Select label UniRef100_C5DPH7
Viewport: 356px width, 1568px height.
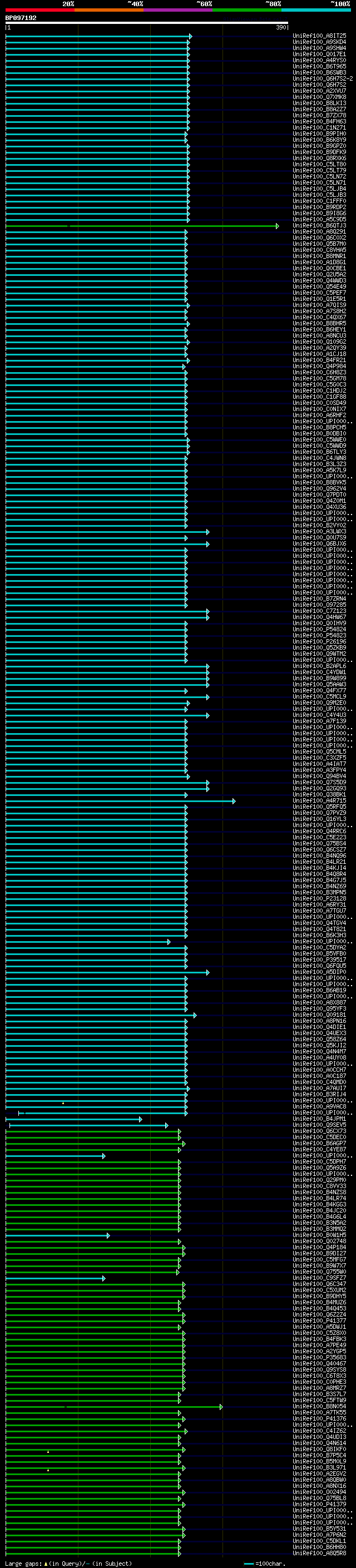pos(319,1161)
